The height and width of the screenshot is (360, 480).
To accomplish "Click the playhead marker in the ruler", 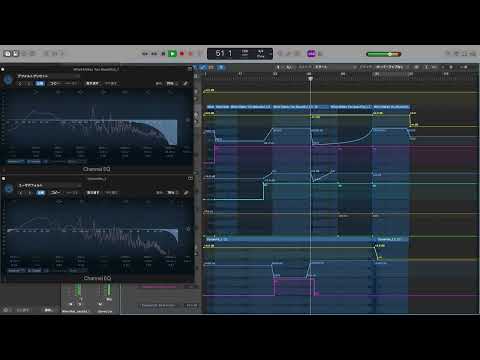I will pos(310,78).
